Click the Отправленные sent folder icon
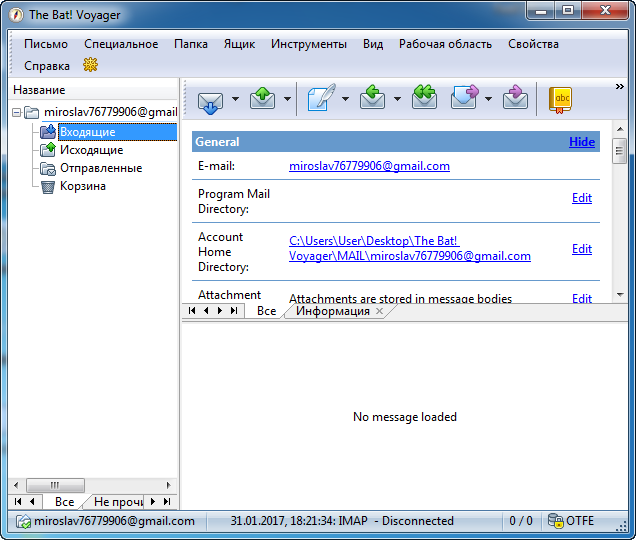Image resolution: width=636 pixels, height=540 pixels. click(48, 168)
